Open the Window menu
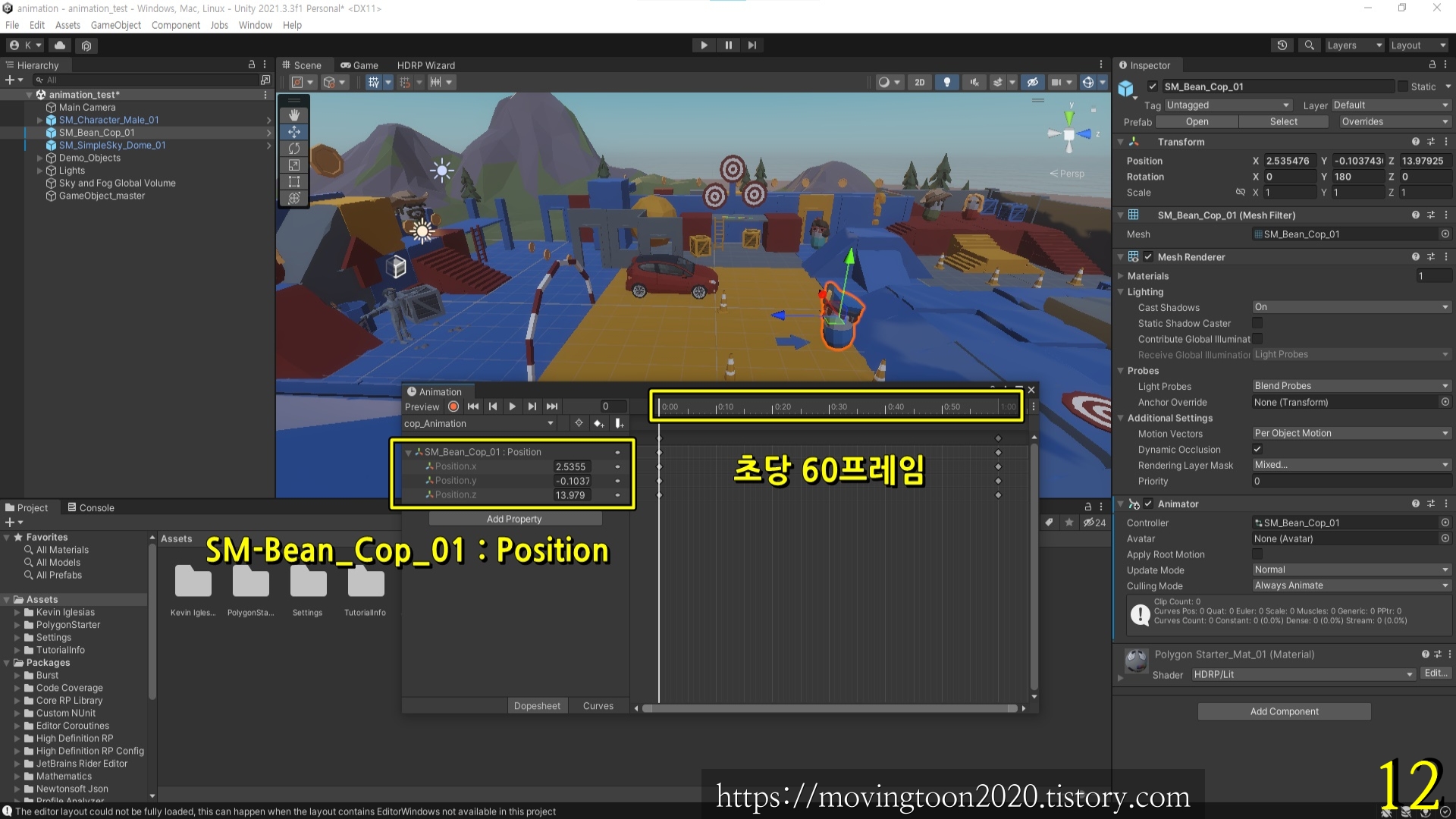The width and height of the screenshot is (1456, 819). (255, 25)
